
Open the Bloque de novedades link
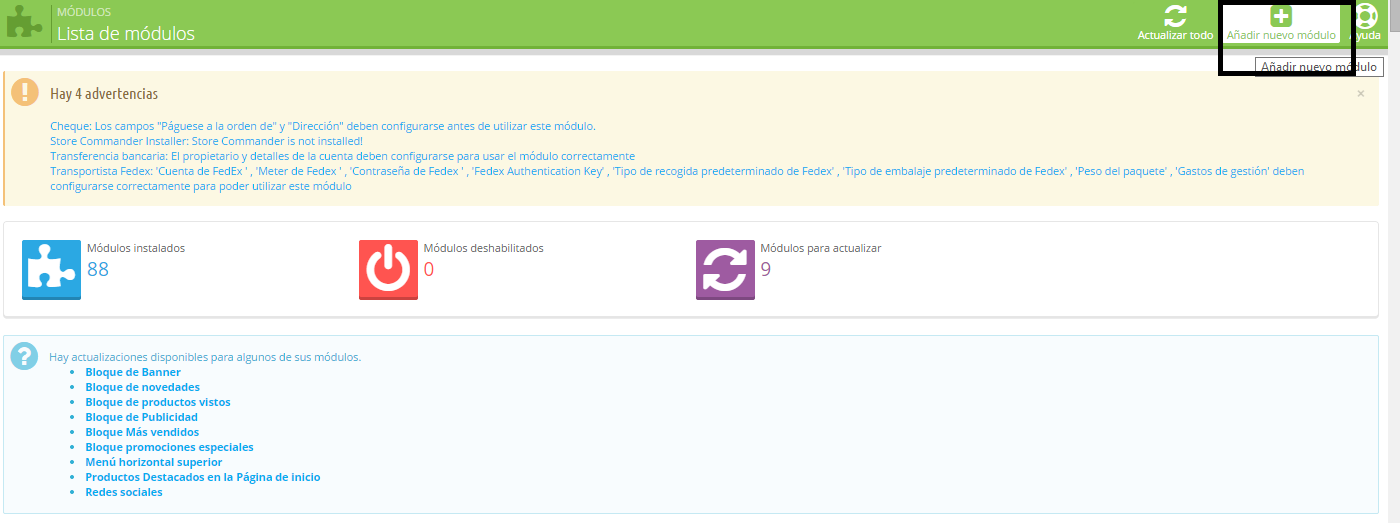tap(142, 387)
